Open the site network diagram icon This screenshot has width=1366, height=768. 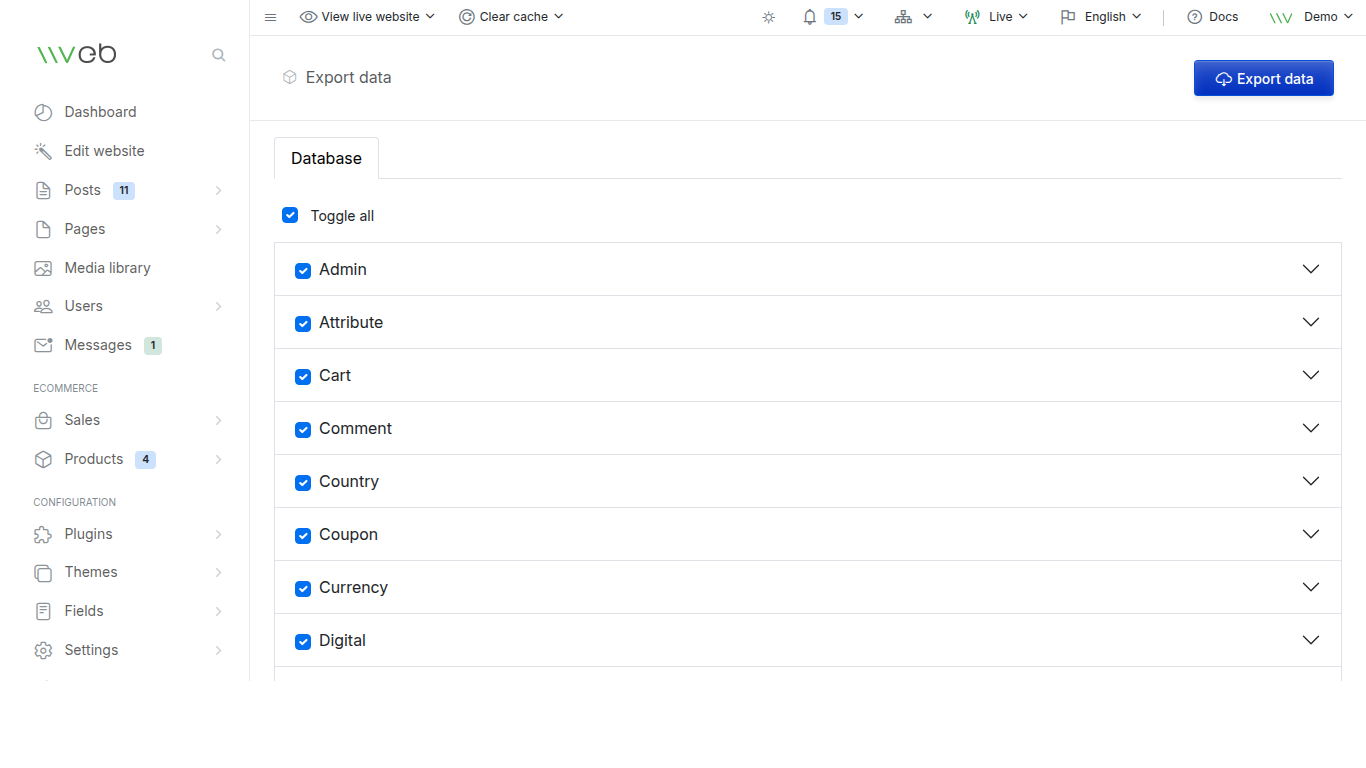904,17
